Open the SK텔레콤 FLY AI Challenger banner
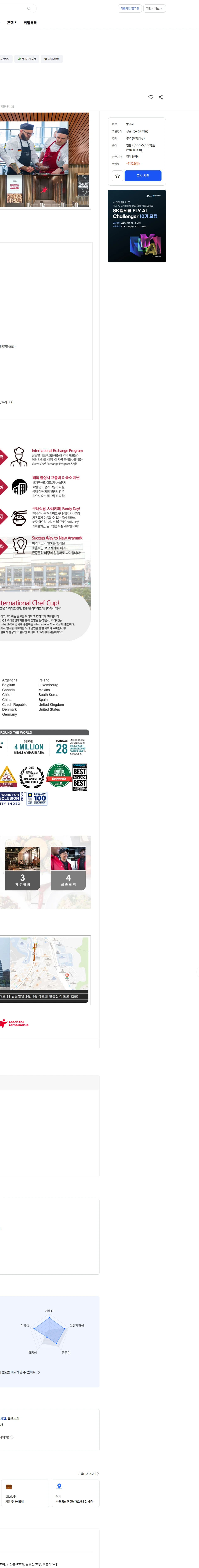 click(x=137, y=226)
